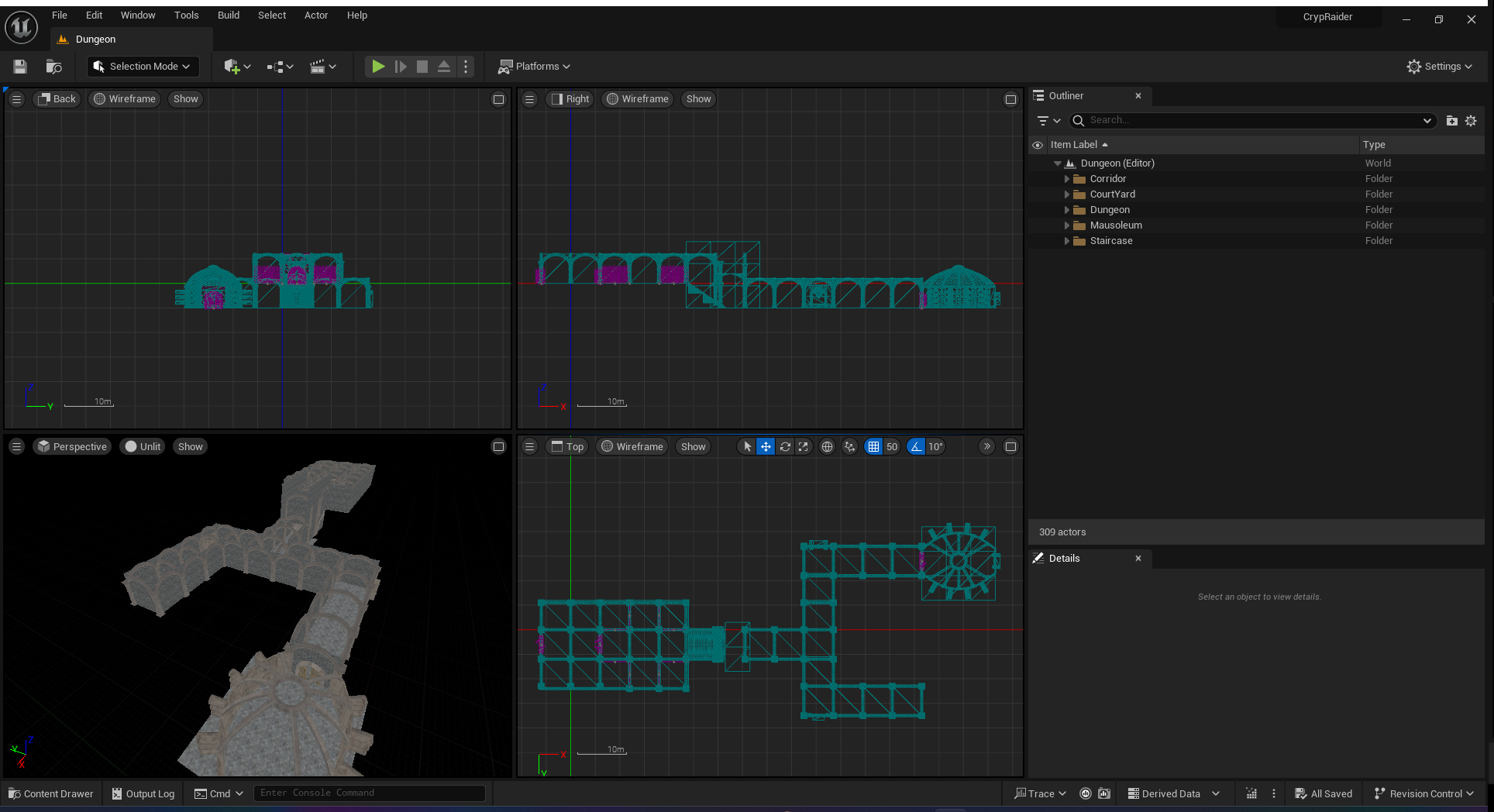Open the Revision Control menu
The width and height of the screenshot is (1494, 812).
click(1423, 793)
